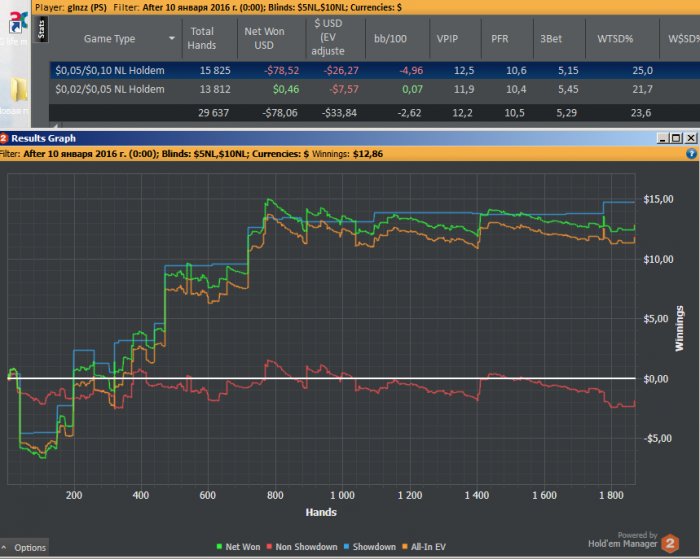Click the help question mark icon
Screen dimensions: 700x559
pos(691,154)
